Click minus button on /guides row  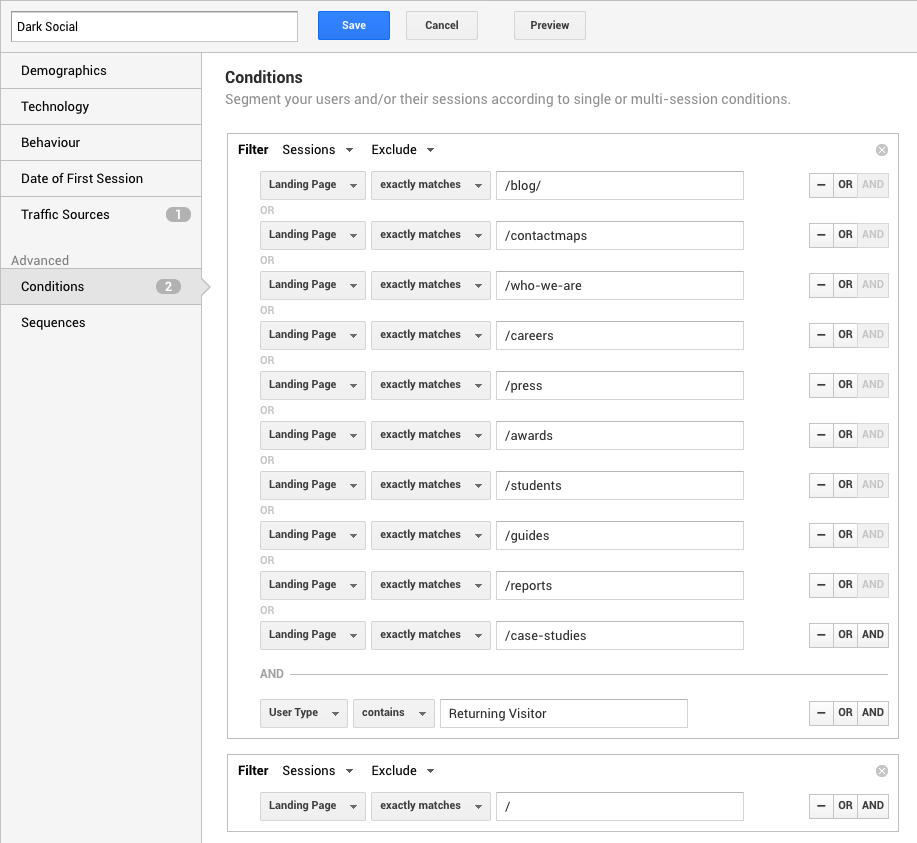821,535
